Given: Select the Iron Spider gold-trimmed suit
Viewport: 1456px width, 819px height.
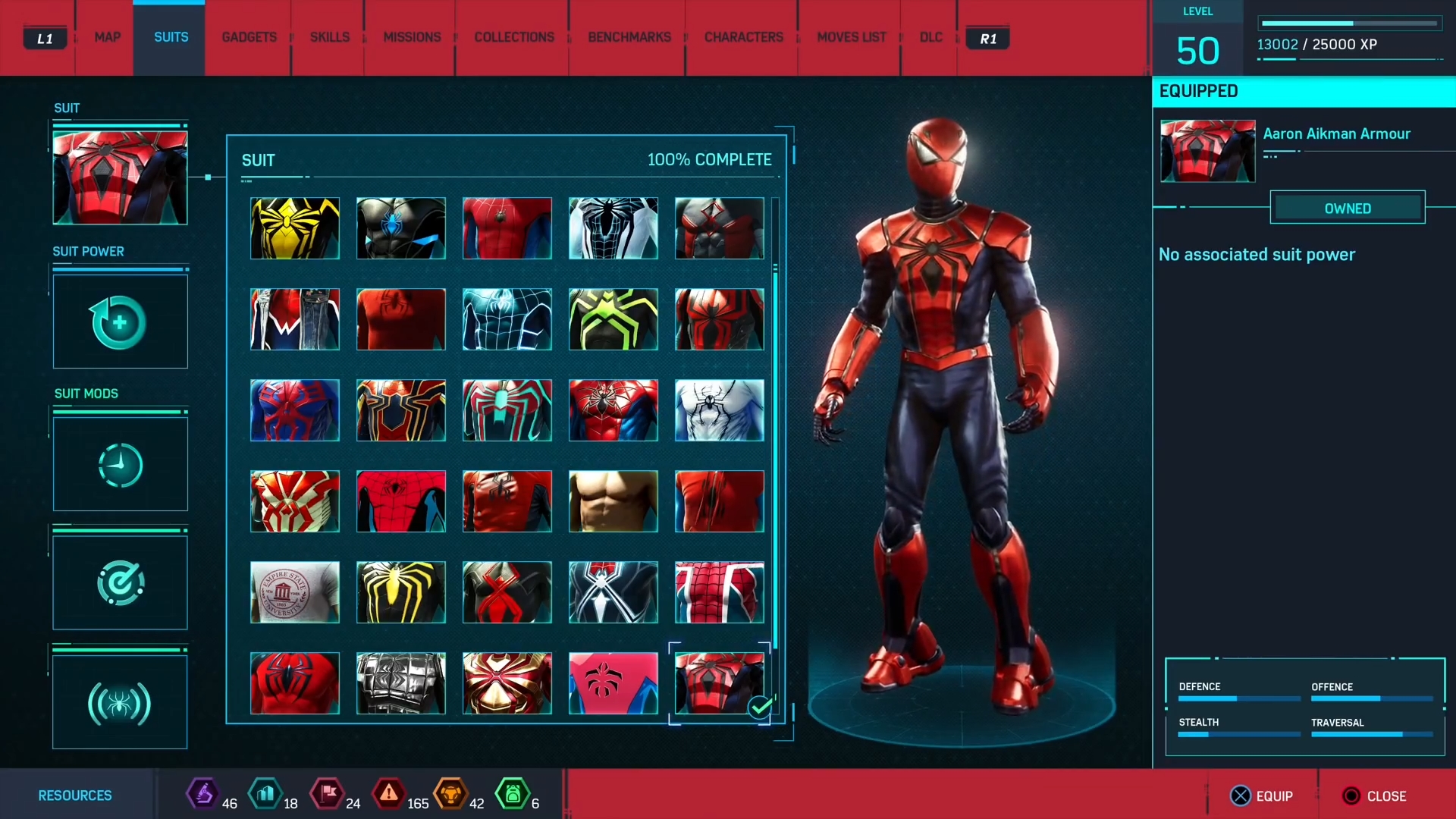Looking at the screenshot, I should click(x=401, y=410).
